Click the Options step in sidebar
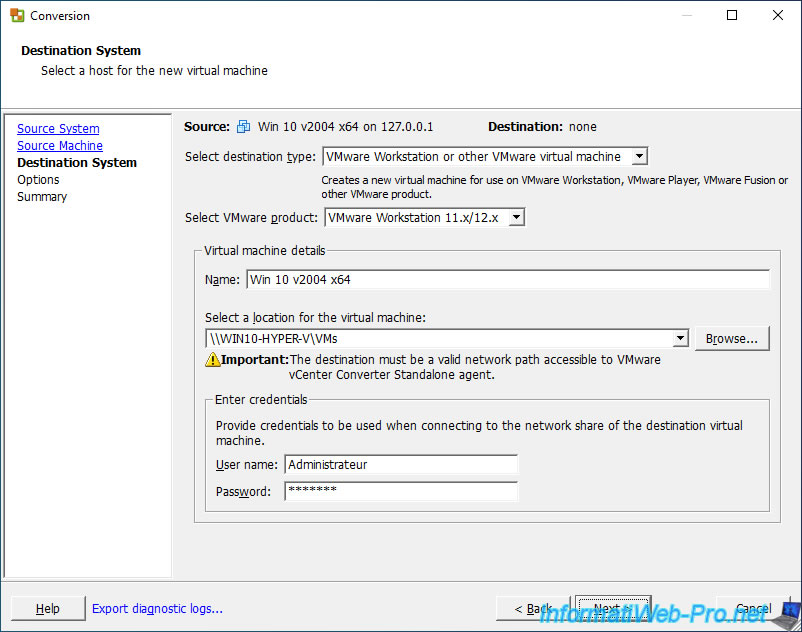 [38, 179]
